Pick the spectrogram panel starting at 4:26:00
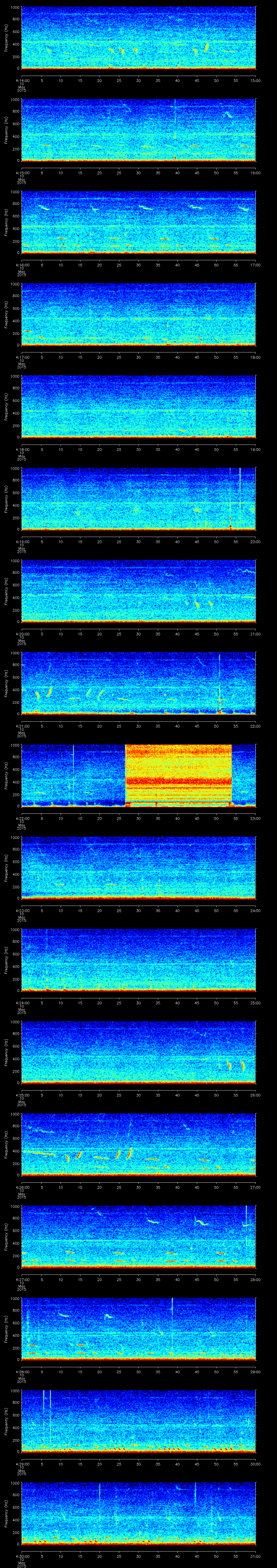 [x=139, y=1146]
